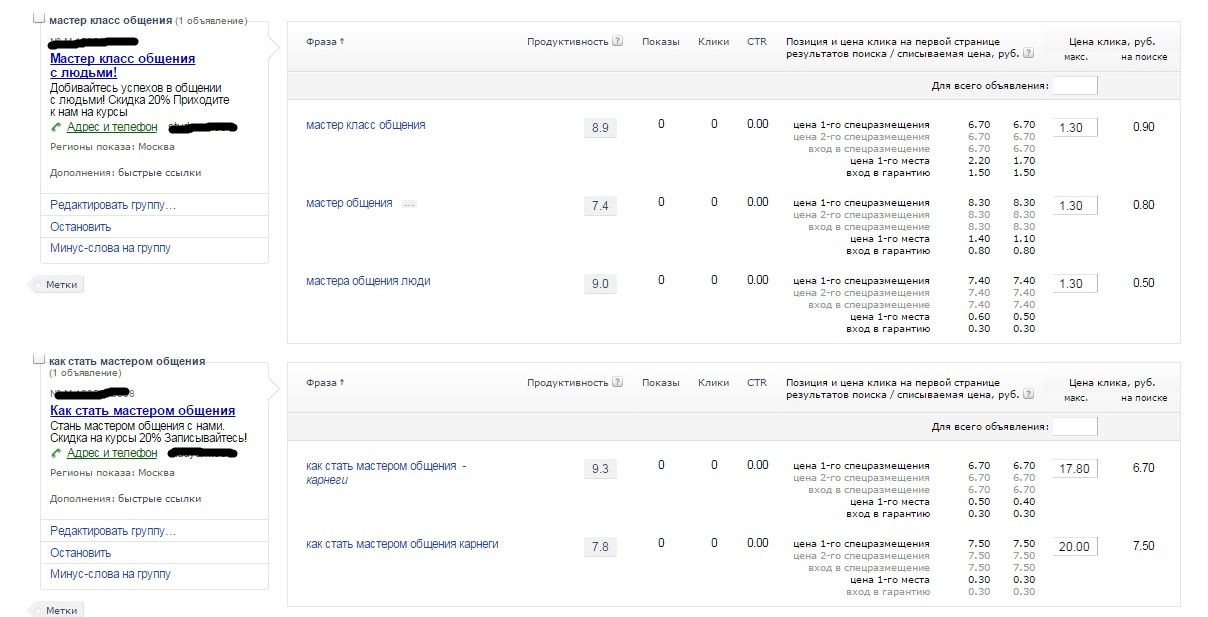Click the green phone icon in the first ad
The width and height of the screenshot is (1208, 617).
(57, 128)
